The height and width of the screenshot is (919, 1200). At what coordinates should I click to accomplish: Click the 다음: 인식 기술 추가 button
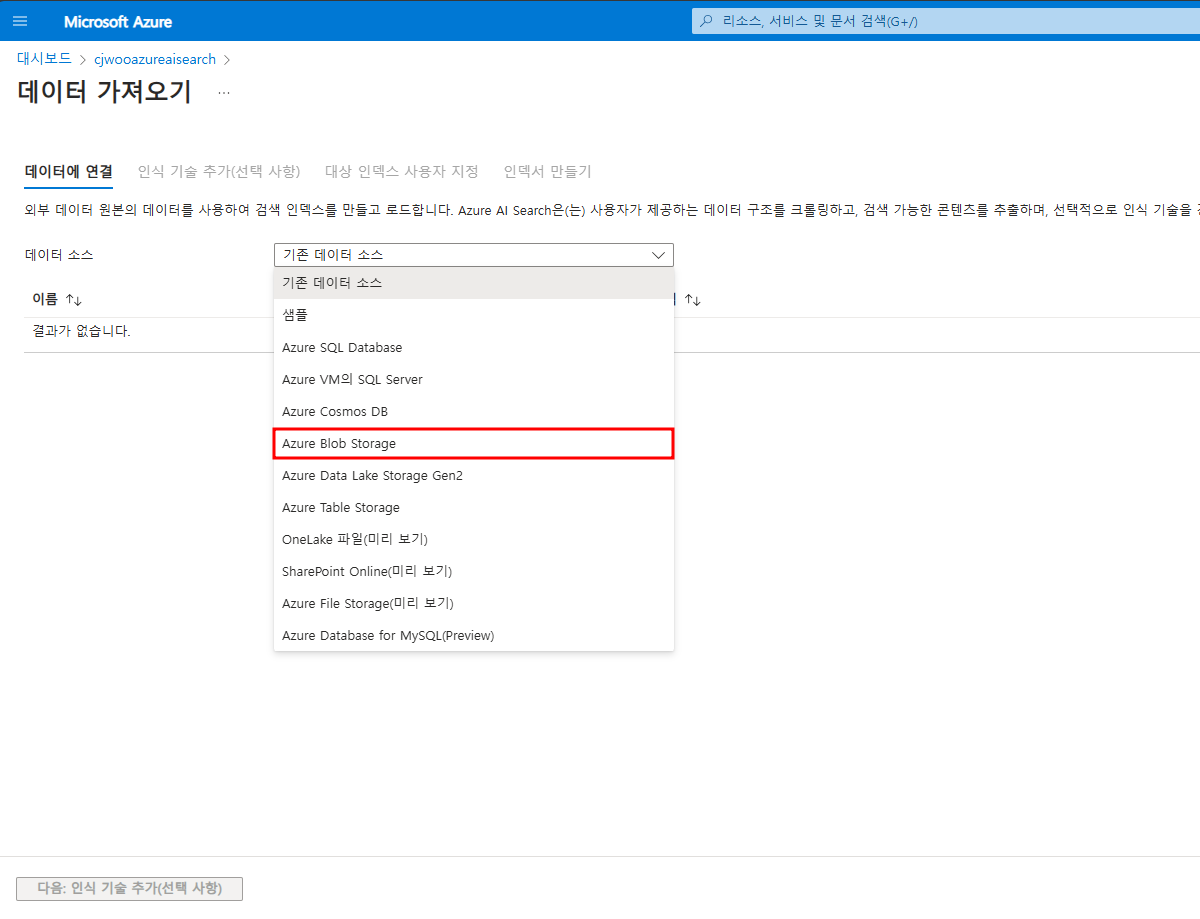[130, 888]
